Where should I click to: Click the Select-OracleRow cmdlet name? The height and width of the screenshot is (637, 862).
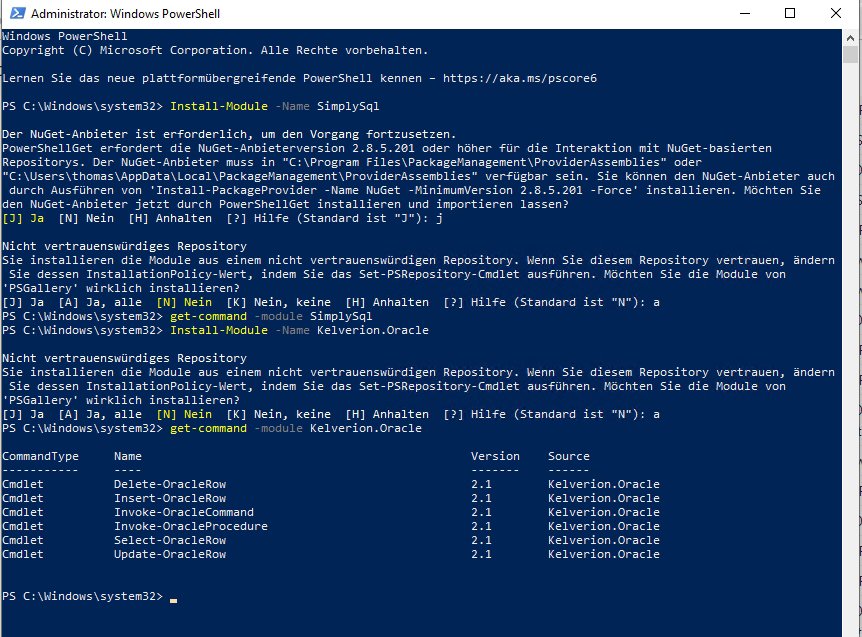170,540
